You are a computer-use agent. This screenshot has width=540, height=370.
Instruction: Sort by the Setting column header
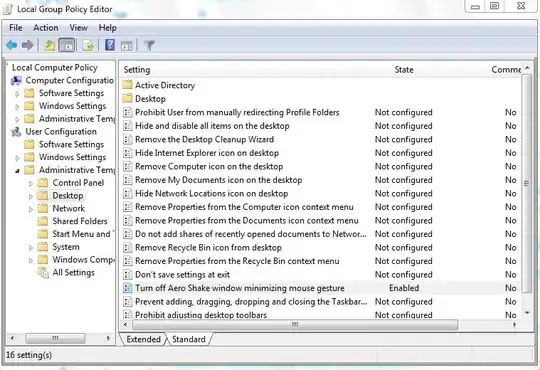coord(137,70)
